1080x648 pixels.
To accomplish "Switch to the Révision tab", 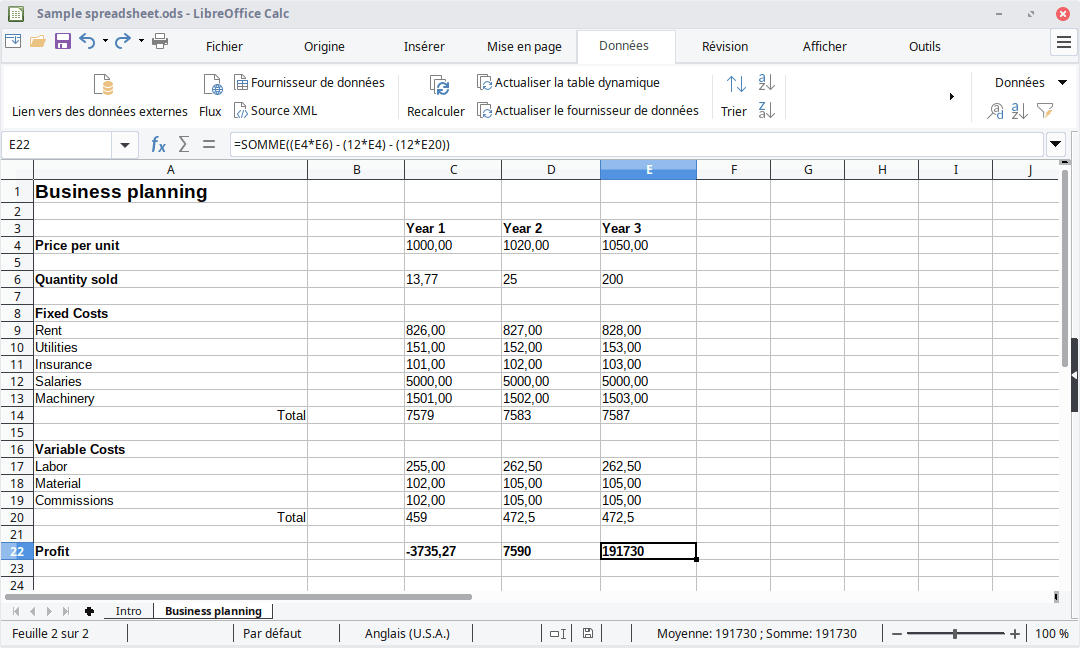I will coord(725,46).
